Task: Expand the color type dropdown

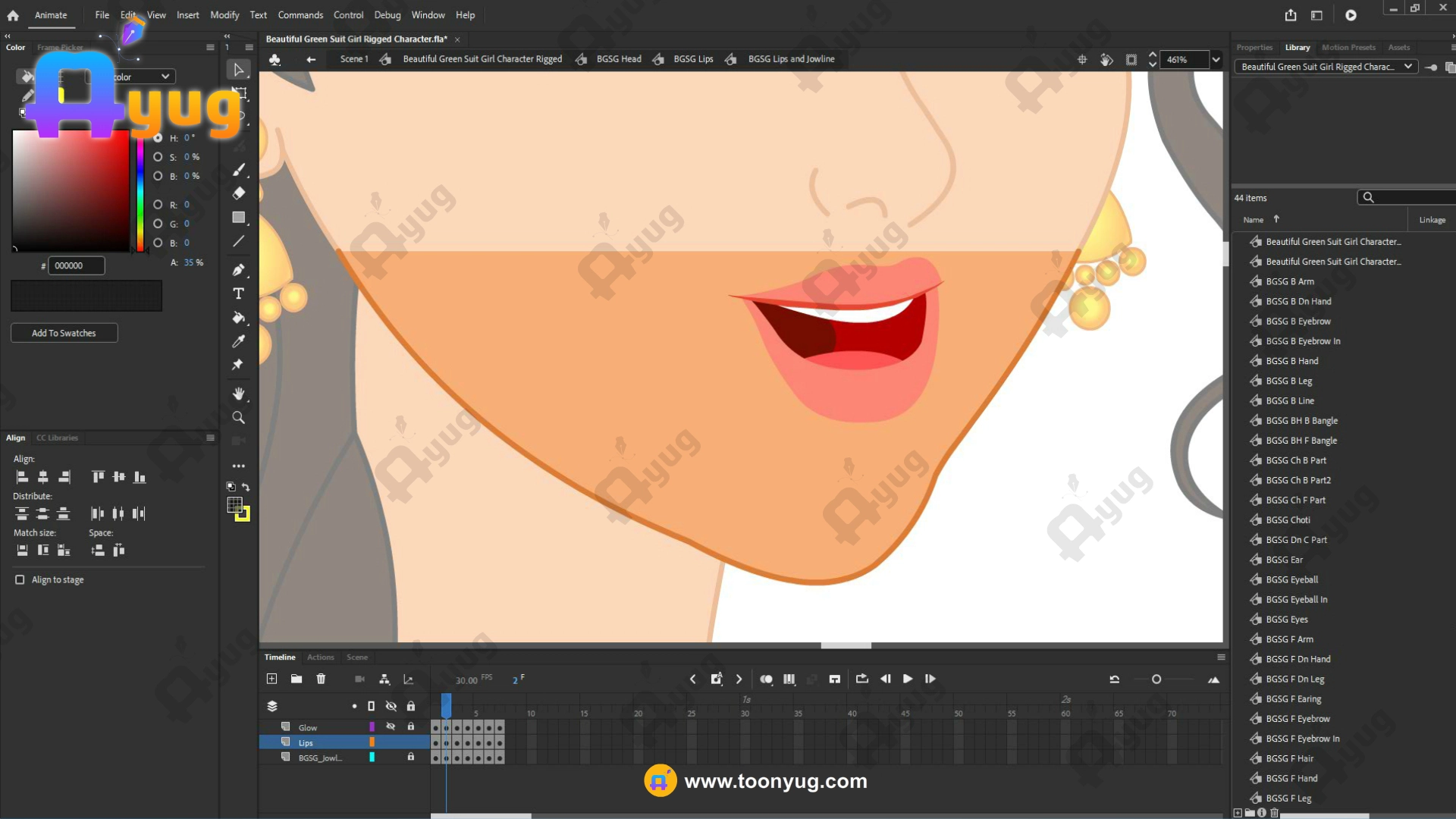Action: pyautogui.click(x=165, y=77)
